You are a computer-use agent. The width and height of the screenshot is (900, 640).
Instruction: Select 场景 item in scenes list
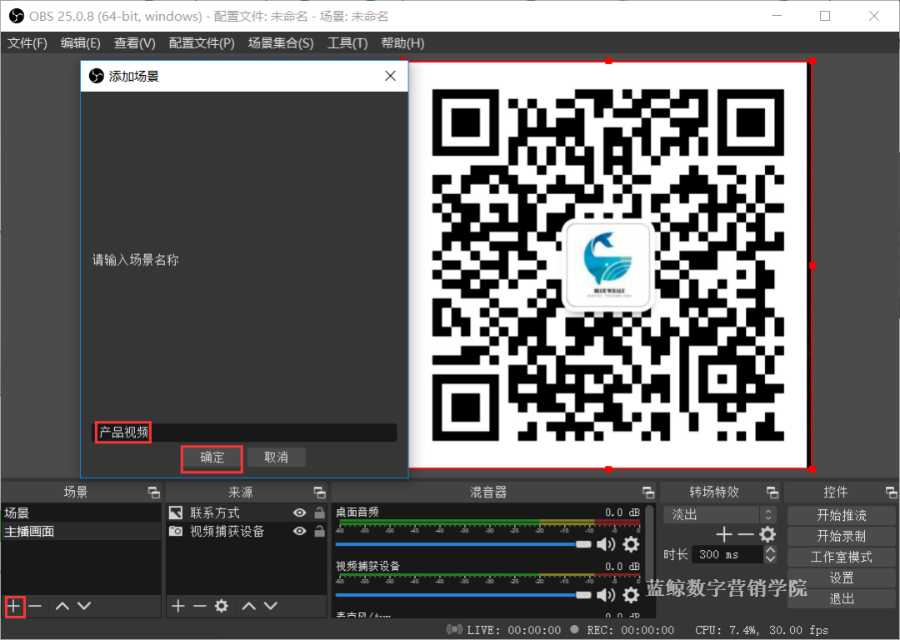tap(81, 513)
